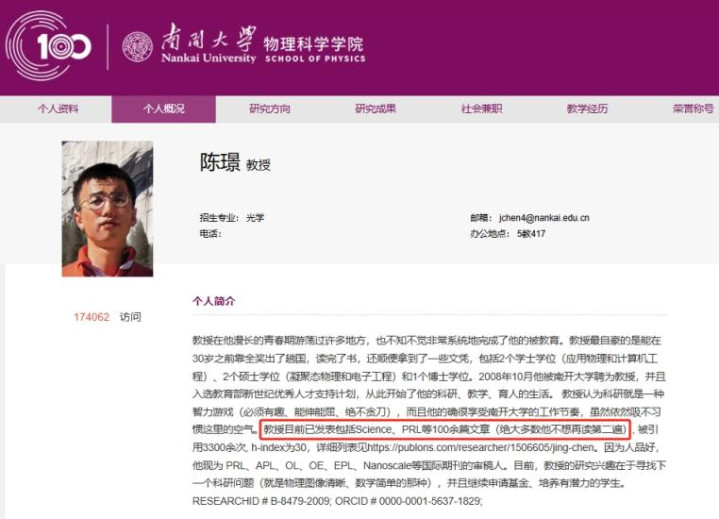Click the 物理科学学院 School of Physics title
The height and width of the screenshot is (519, 719).
click(315, 49)
